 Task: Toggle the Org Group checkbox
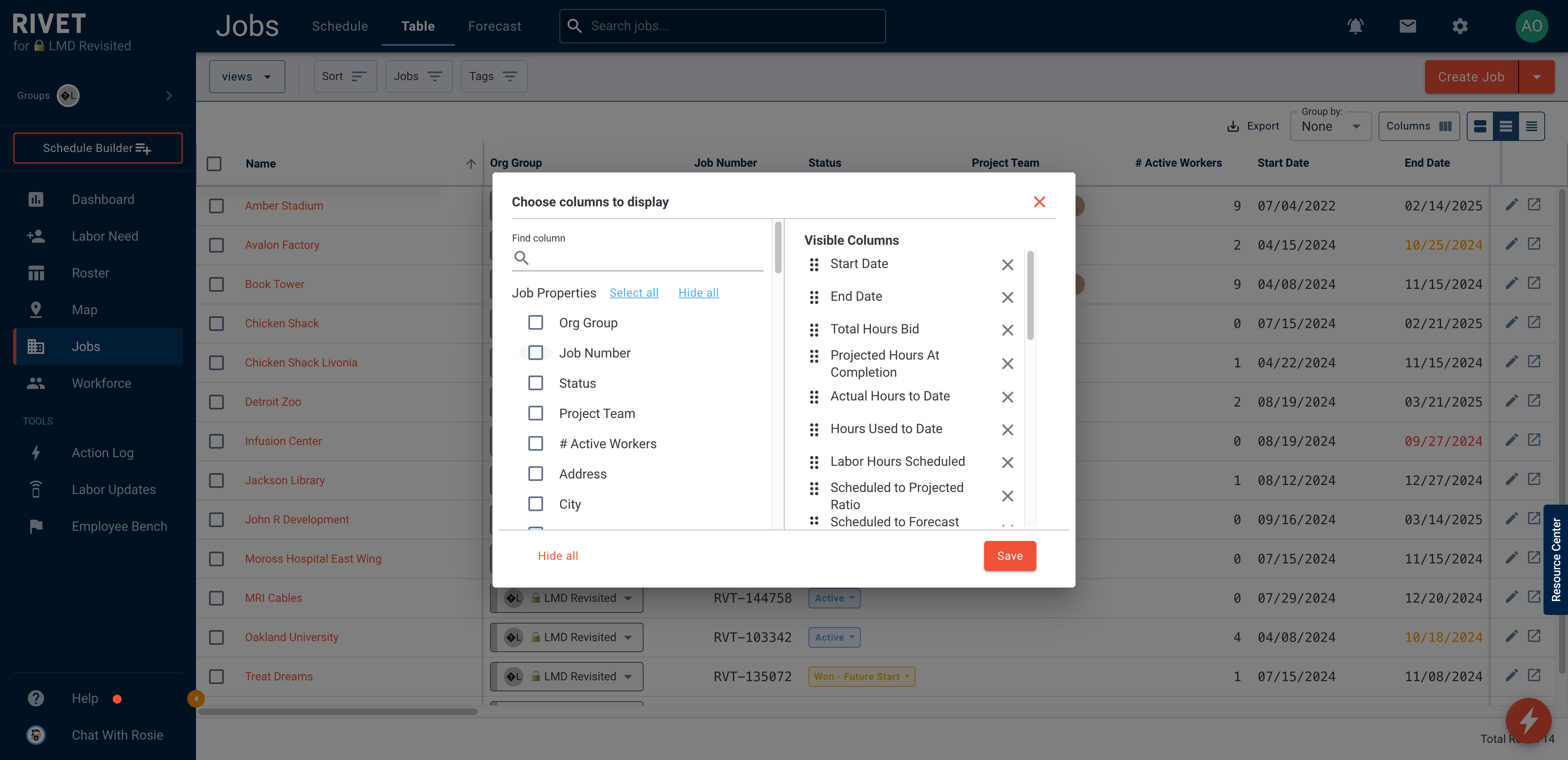(x=535, y=322)
